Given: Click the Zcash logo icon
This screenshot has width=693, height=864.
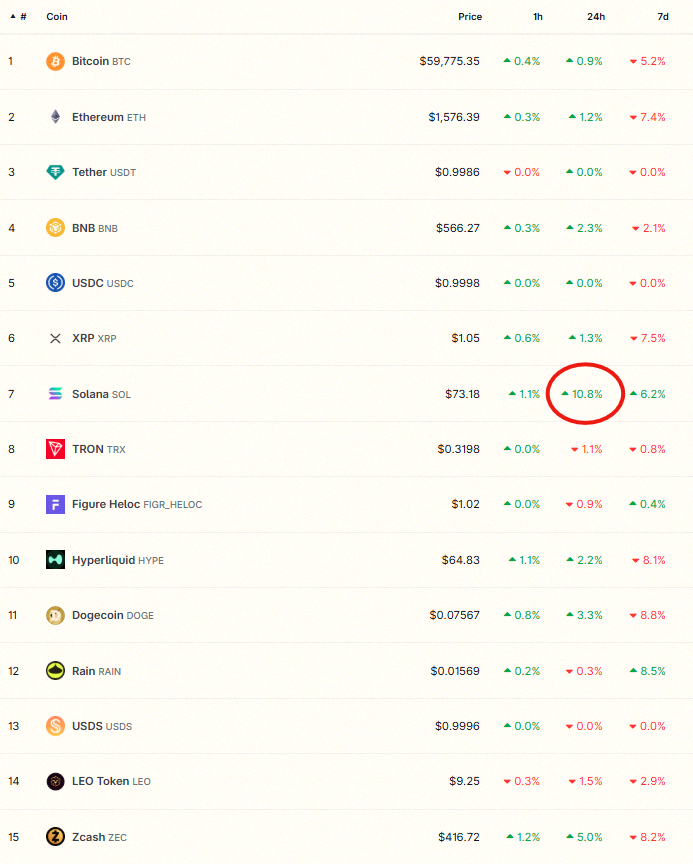Looking at the screenshot, I should (55, 836).
